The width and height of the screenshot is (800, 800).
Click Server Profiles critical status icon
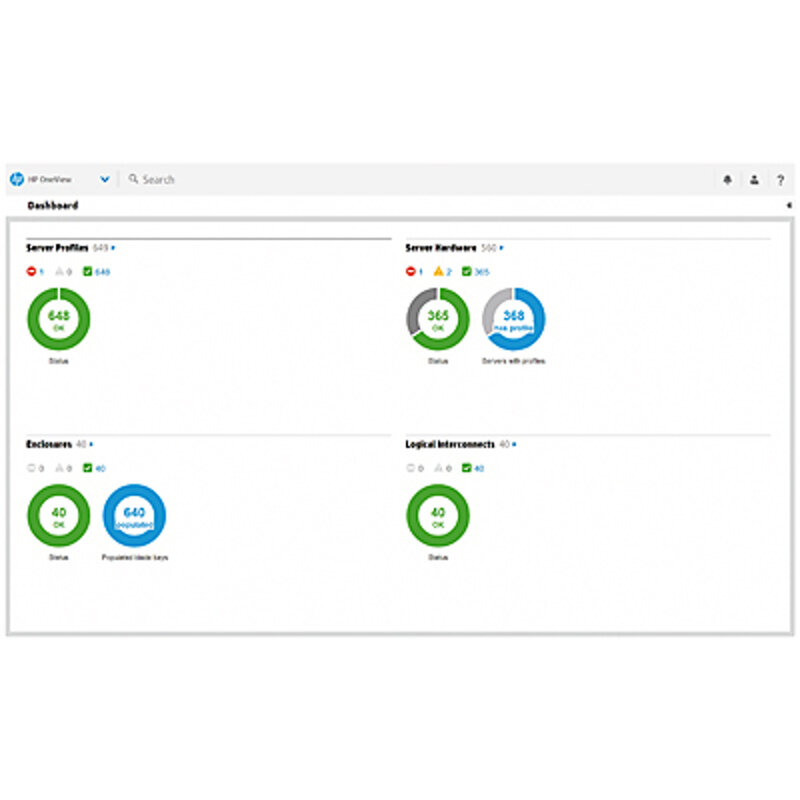pos(31,271)
